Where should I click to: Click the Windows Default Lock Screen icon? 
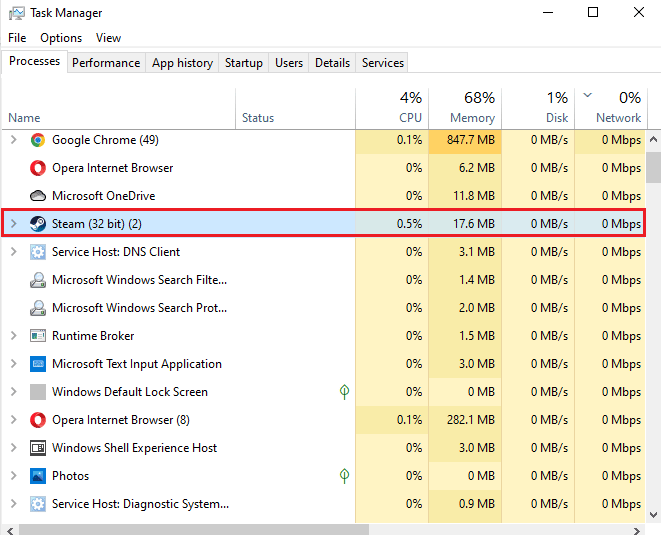tap(38, 392)
